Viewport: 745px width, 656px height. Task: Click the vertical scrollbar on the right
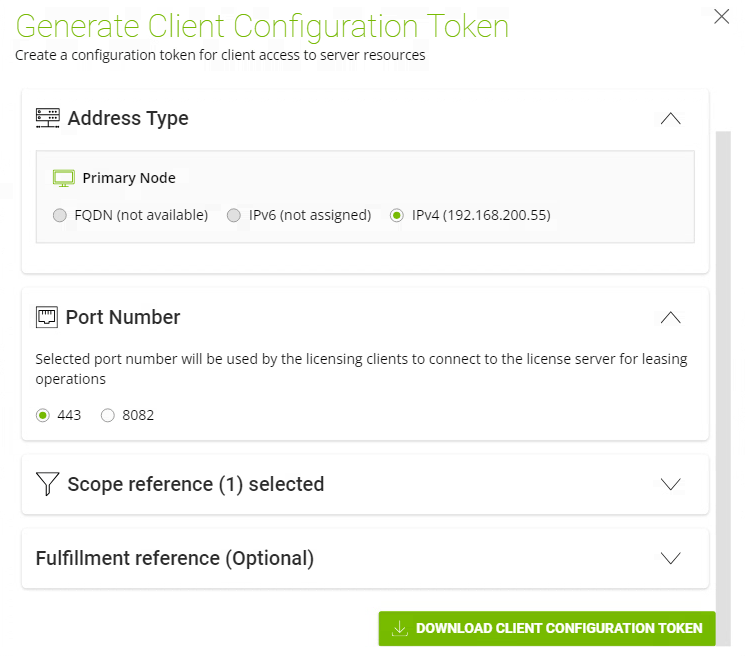pos(723,350)
